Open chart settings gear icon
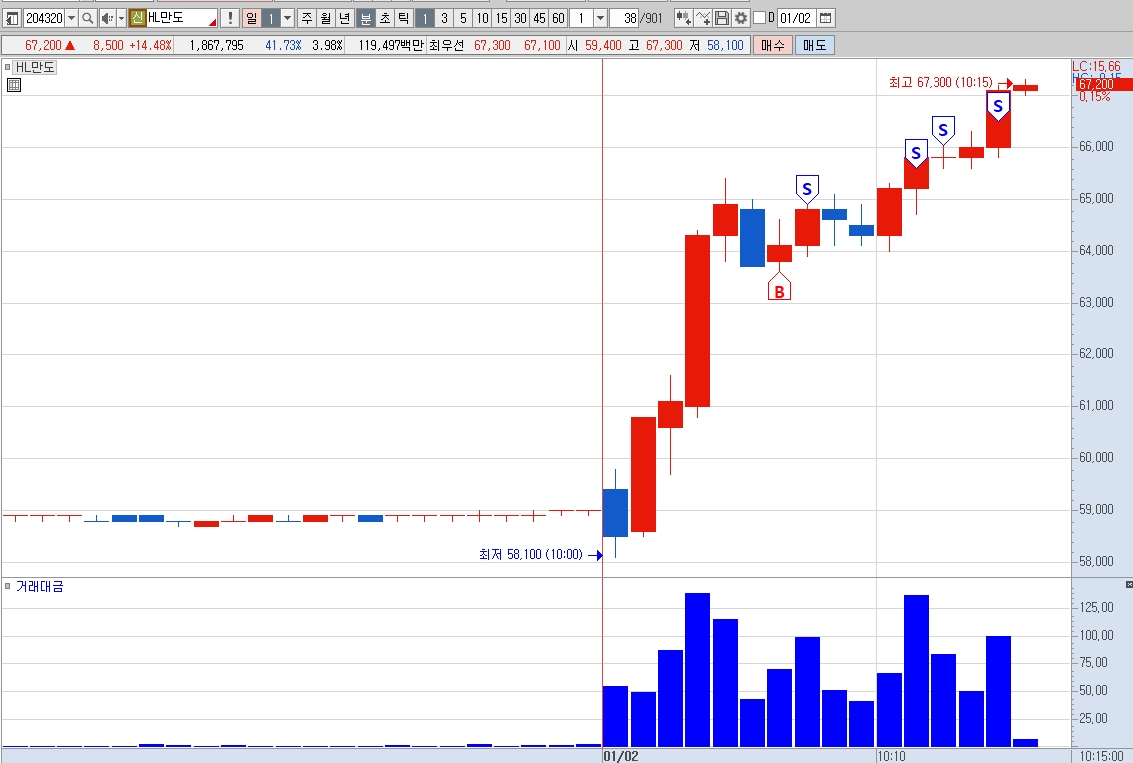Viewport: 1133px width, 763px height. pyautogui.click(x=741, y=18)
